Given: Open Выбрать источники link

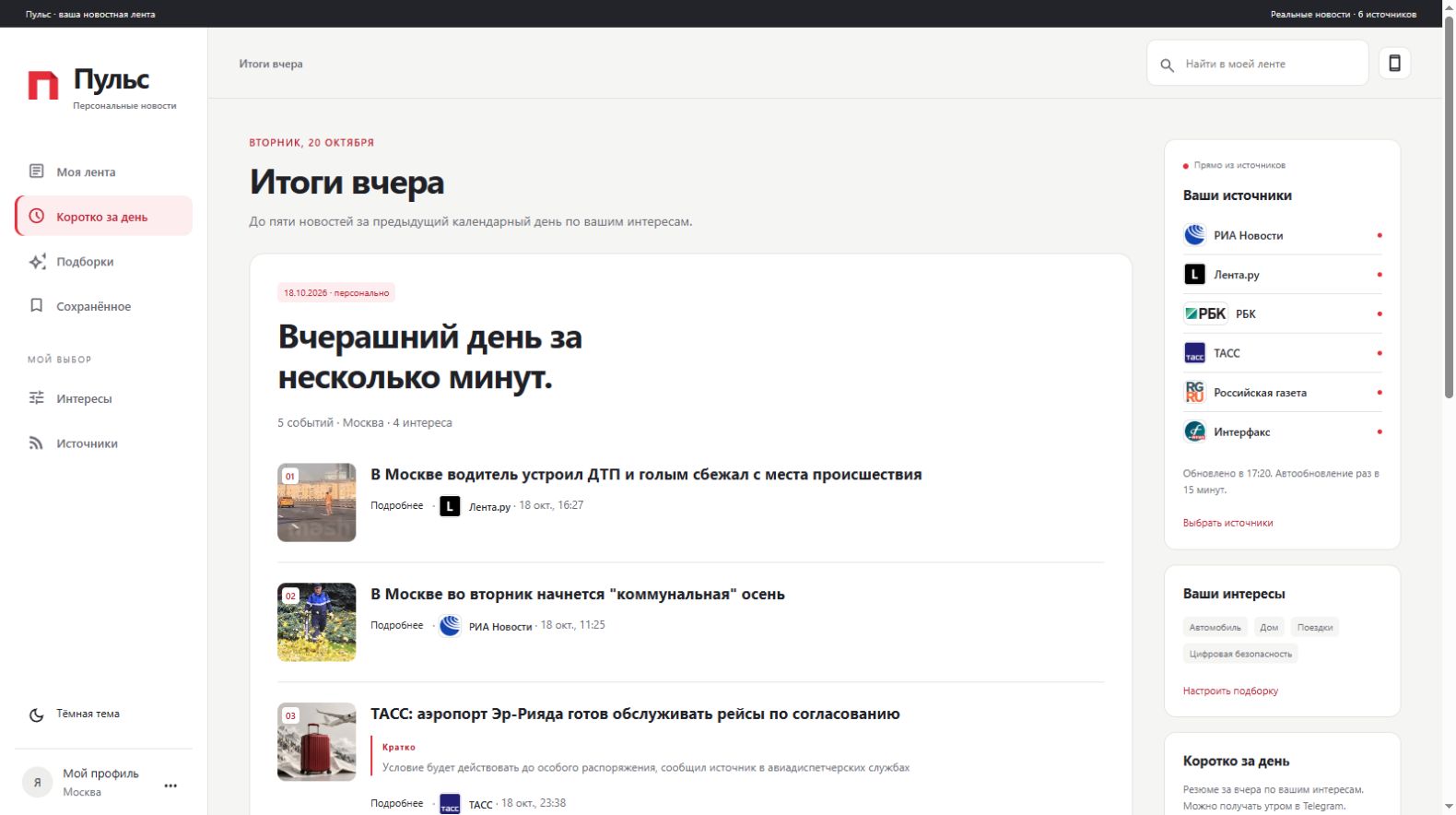Looking at the screenshot, I should coord(1227,523).
